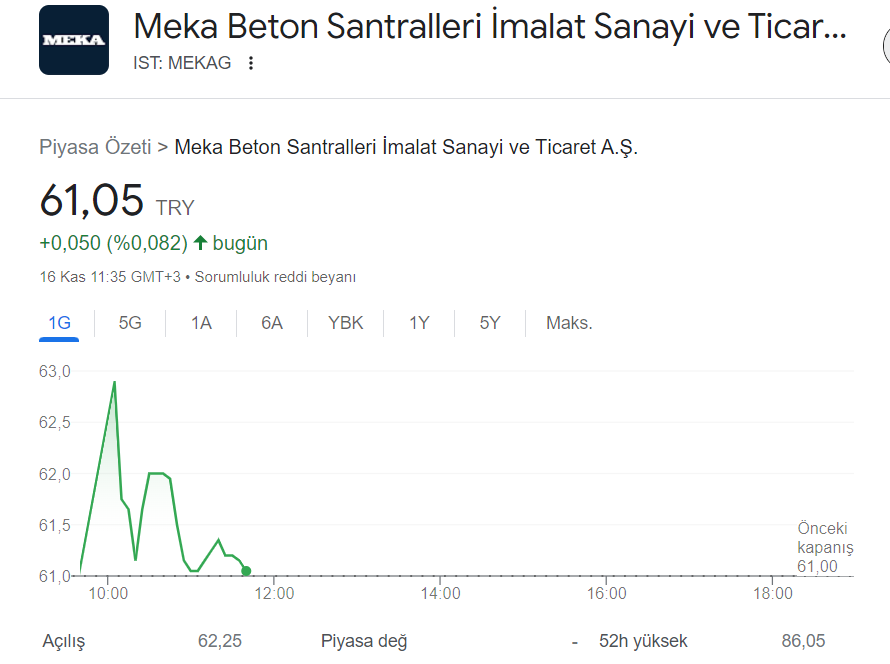This screenshot has width=890, height=664.
Task: Open the Piyasa Özeti breadcrumb link
Action: pos(95,147)
